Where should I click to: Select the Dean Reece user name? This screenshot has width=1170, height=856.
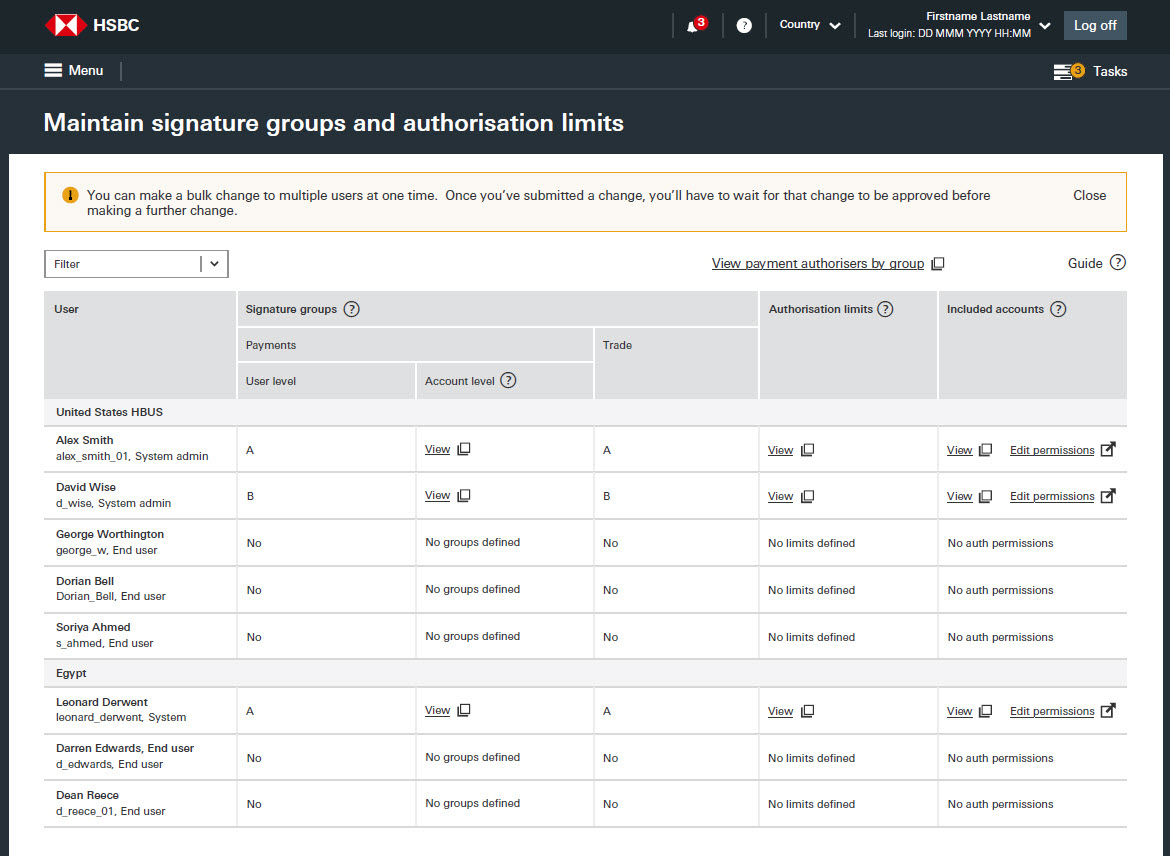[87, 796]
